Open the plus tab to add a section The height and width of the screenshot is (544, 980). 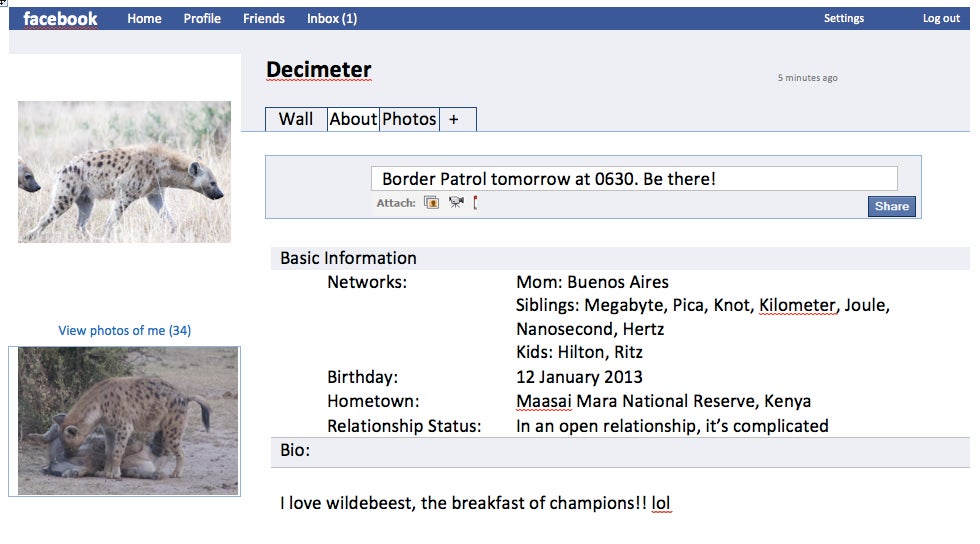coord(458,119)
